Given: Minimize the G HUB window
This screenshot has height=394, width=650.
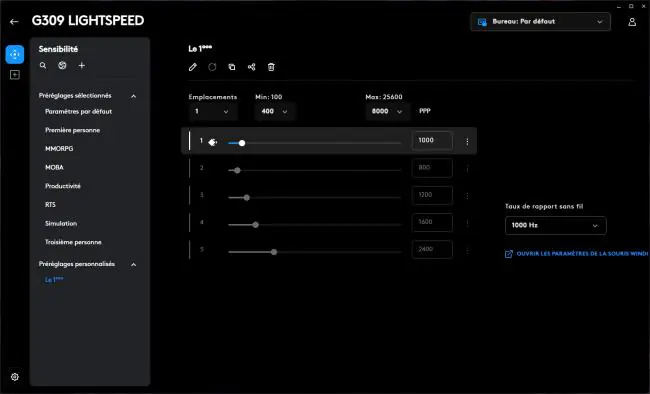Looking at the screenshot, I should [618, 7].
